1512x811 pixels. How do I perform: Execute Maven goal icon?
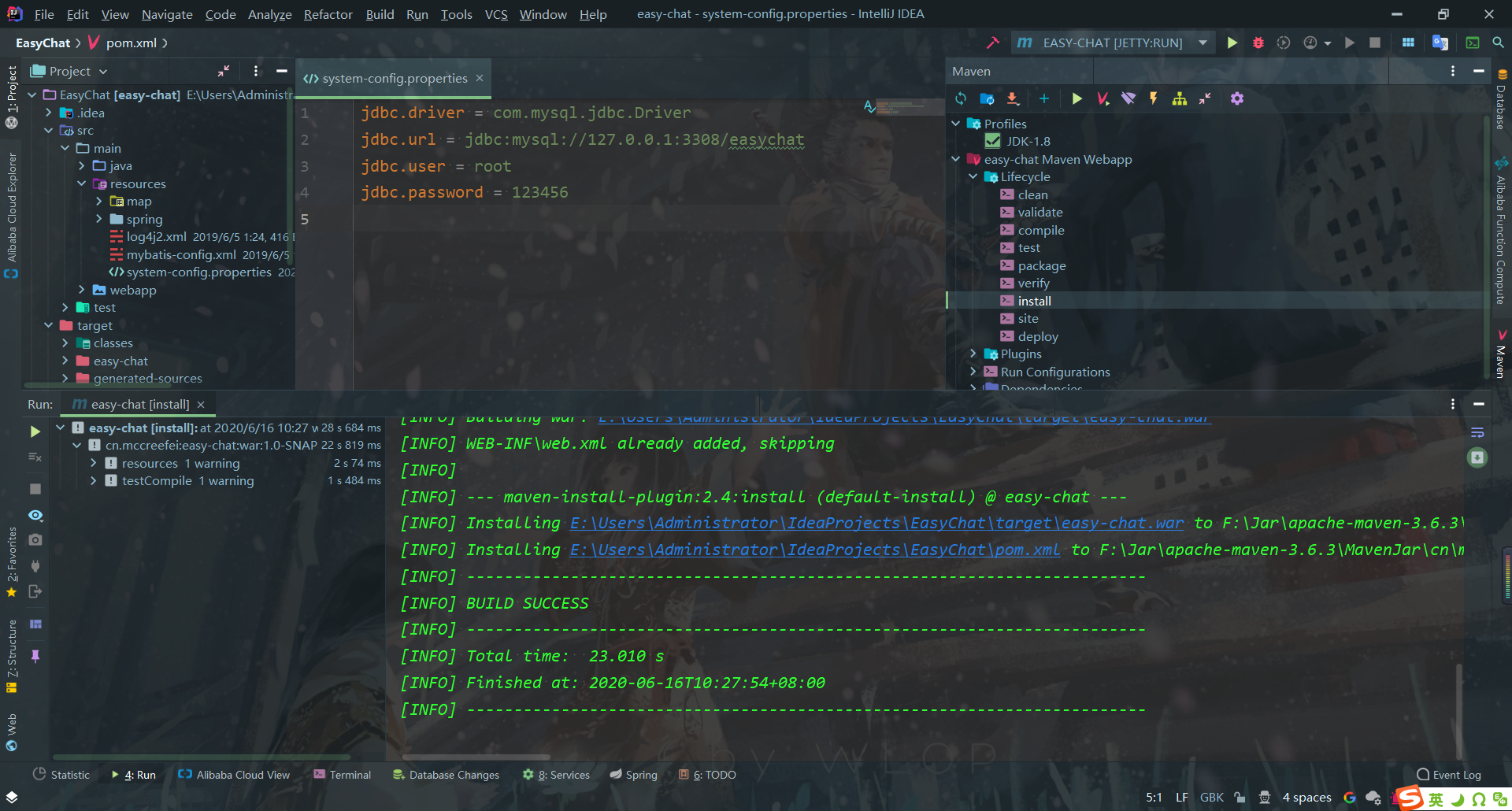click(x=1102, y=98)
